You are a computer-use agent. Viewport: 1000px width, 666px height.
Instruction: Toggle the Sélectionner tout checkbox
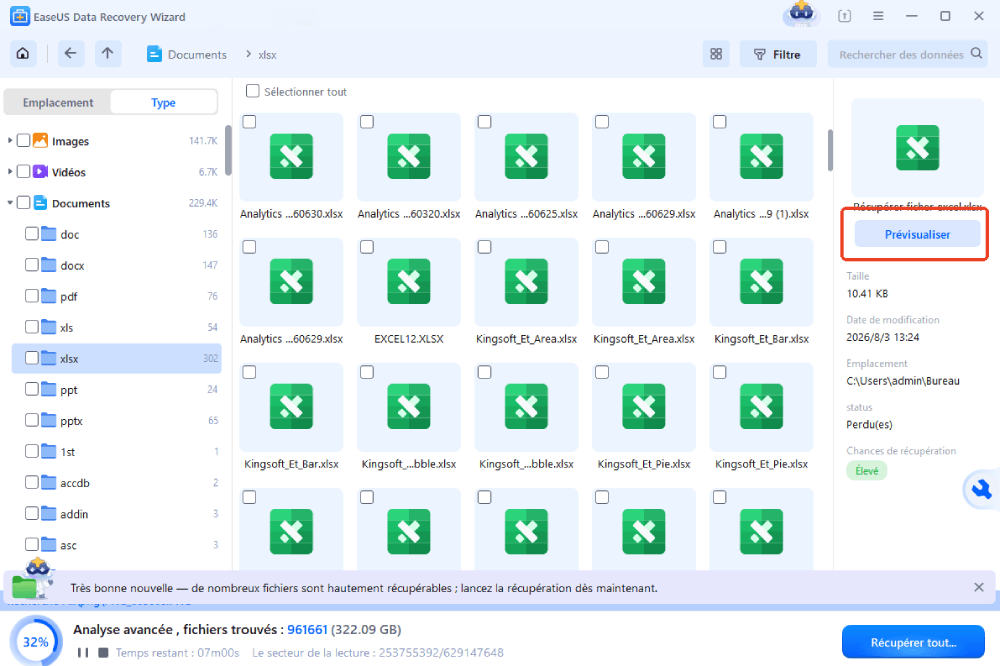[x=253, y=91]
